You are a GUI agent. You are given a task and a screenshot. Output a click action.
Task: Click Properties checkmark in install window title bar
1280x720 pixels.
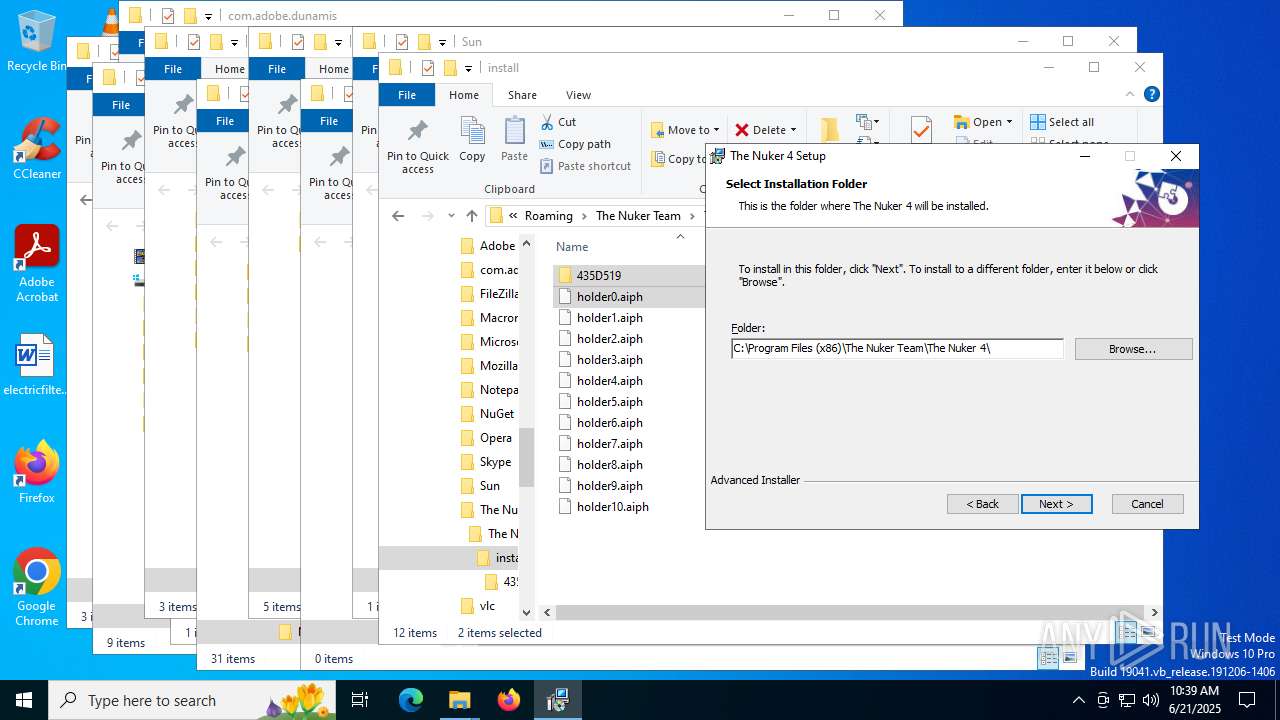click(x=428, y=68)
